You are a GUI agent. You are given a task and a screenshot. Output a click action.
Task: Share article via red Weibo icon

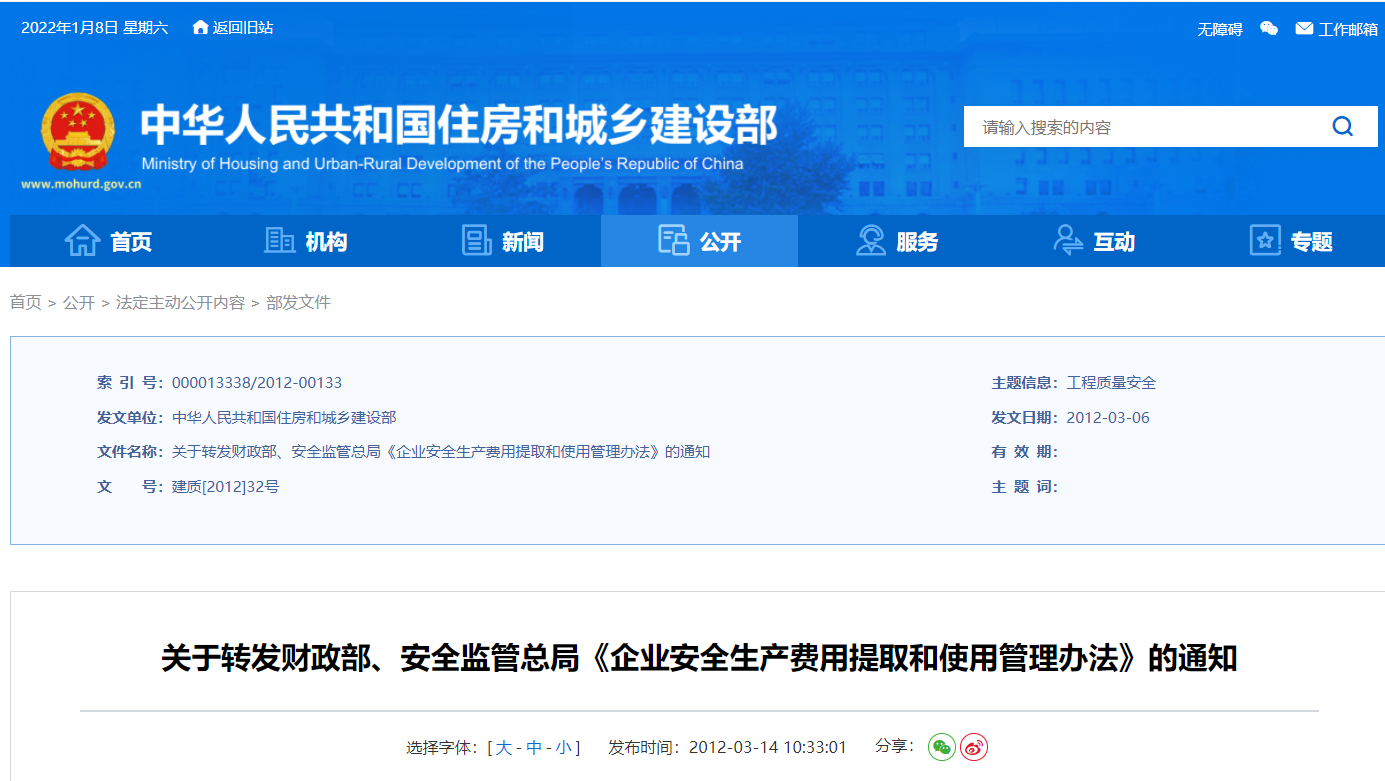click(974, 747)
